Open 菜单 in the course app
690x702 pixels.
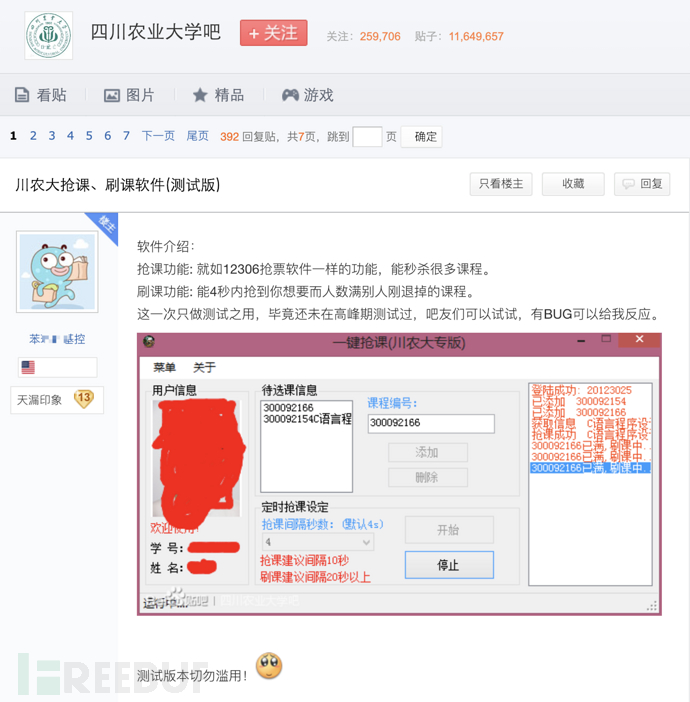click(164, 368)
